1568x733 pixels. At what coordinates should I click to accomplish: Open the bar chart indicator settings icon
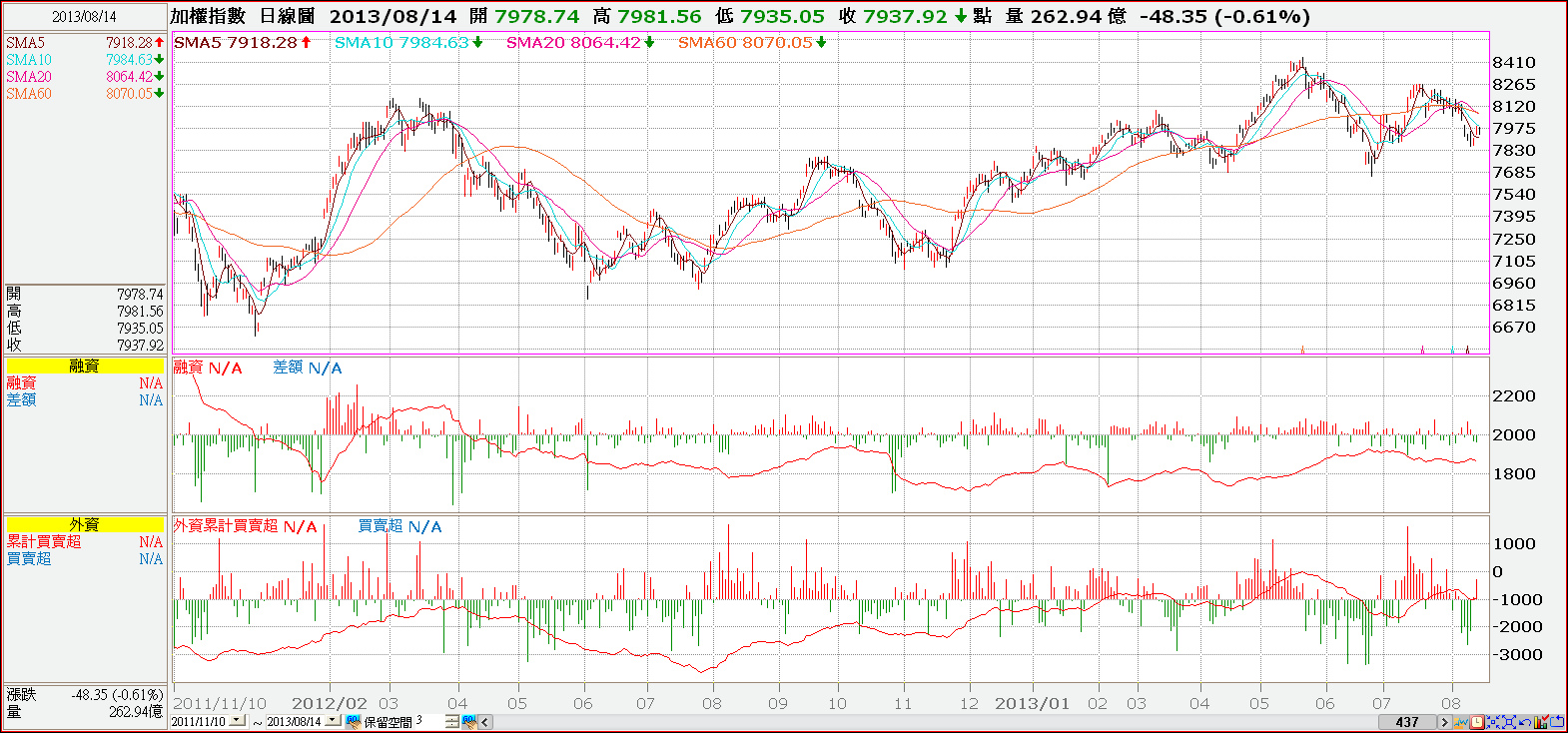point(1541,722)
